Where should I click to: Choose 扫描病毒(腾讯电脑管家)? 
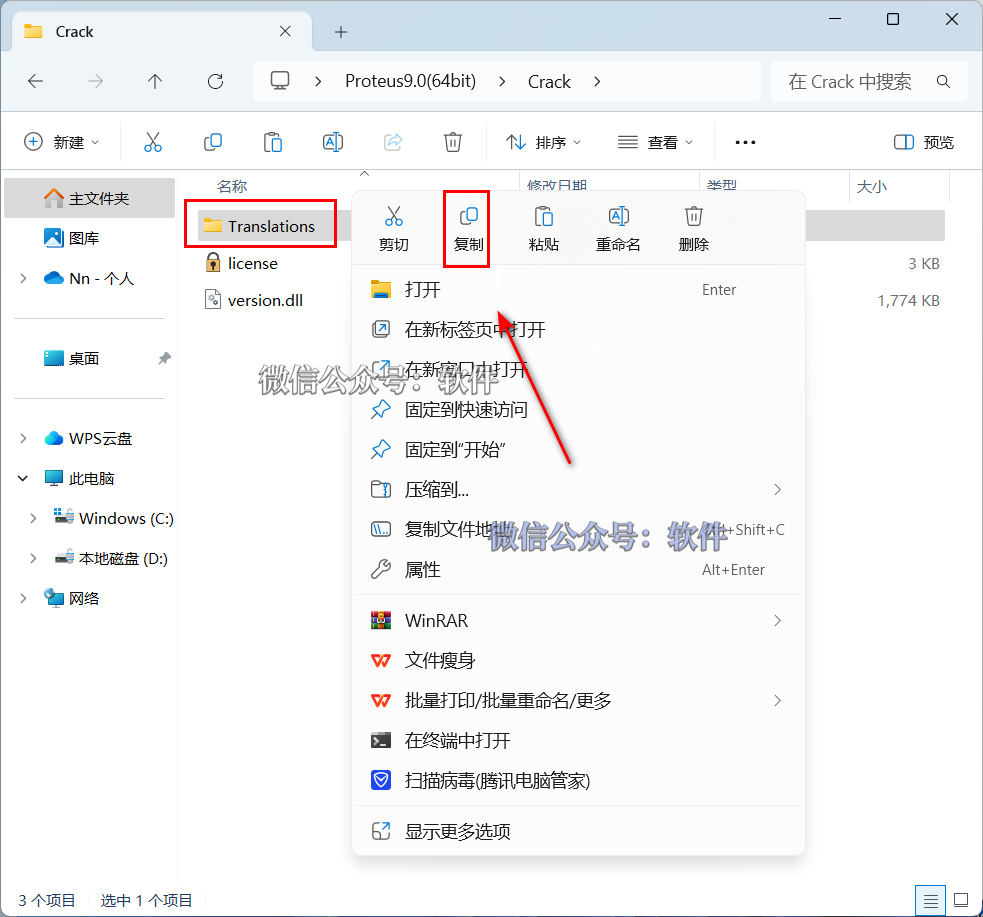point(577,780)
